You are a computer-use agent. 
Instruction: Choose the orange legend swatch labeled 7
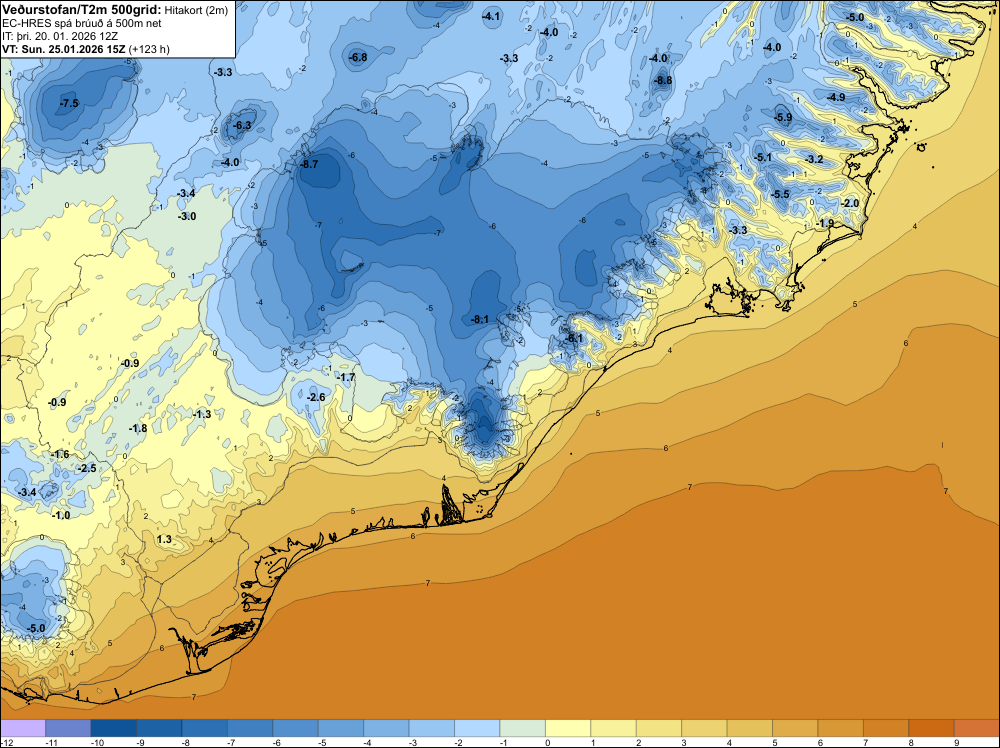(886, 728)
